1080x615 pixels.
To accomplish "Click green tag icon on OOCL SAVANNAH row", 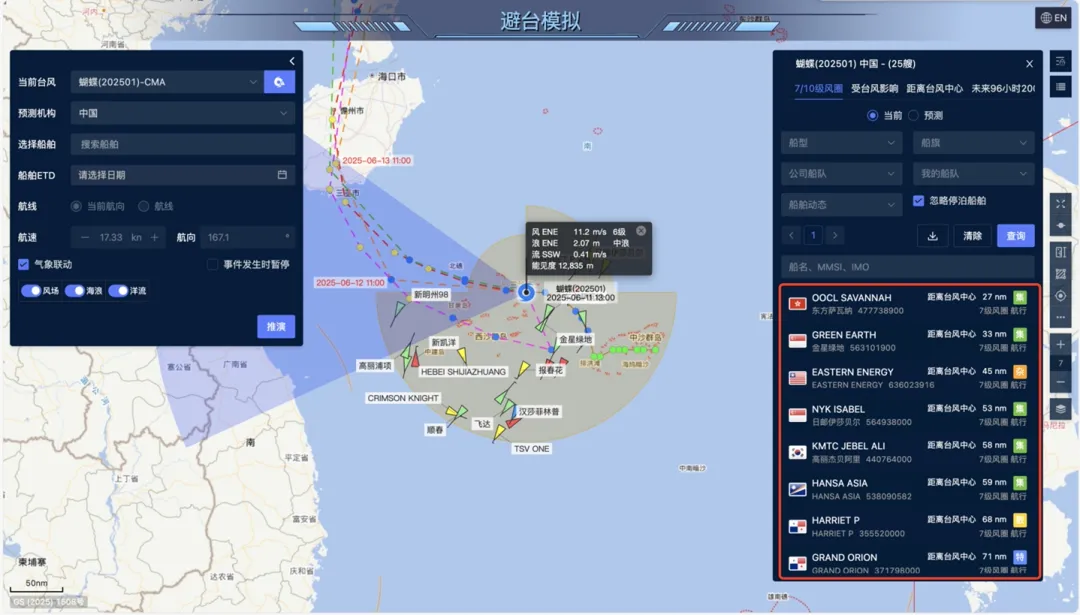I will pos(1020,298).
